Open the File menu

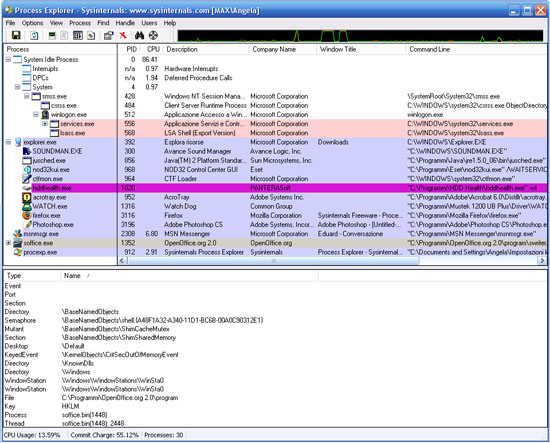point(11,23)
